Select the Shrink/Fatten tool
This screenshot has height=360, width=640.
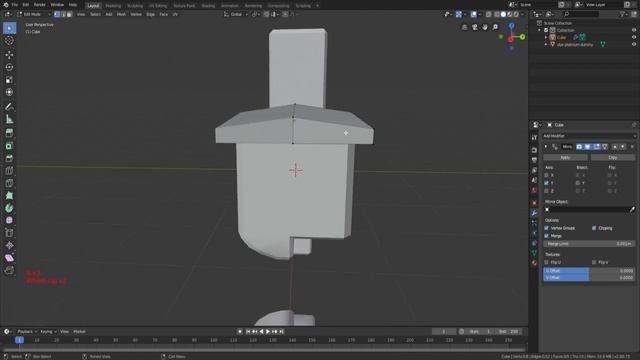[x=9, y=245]
